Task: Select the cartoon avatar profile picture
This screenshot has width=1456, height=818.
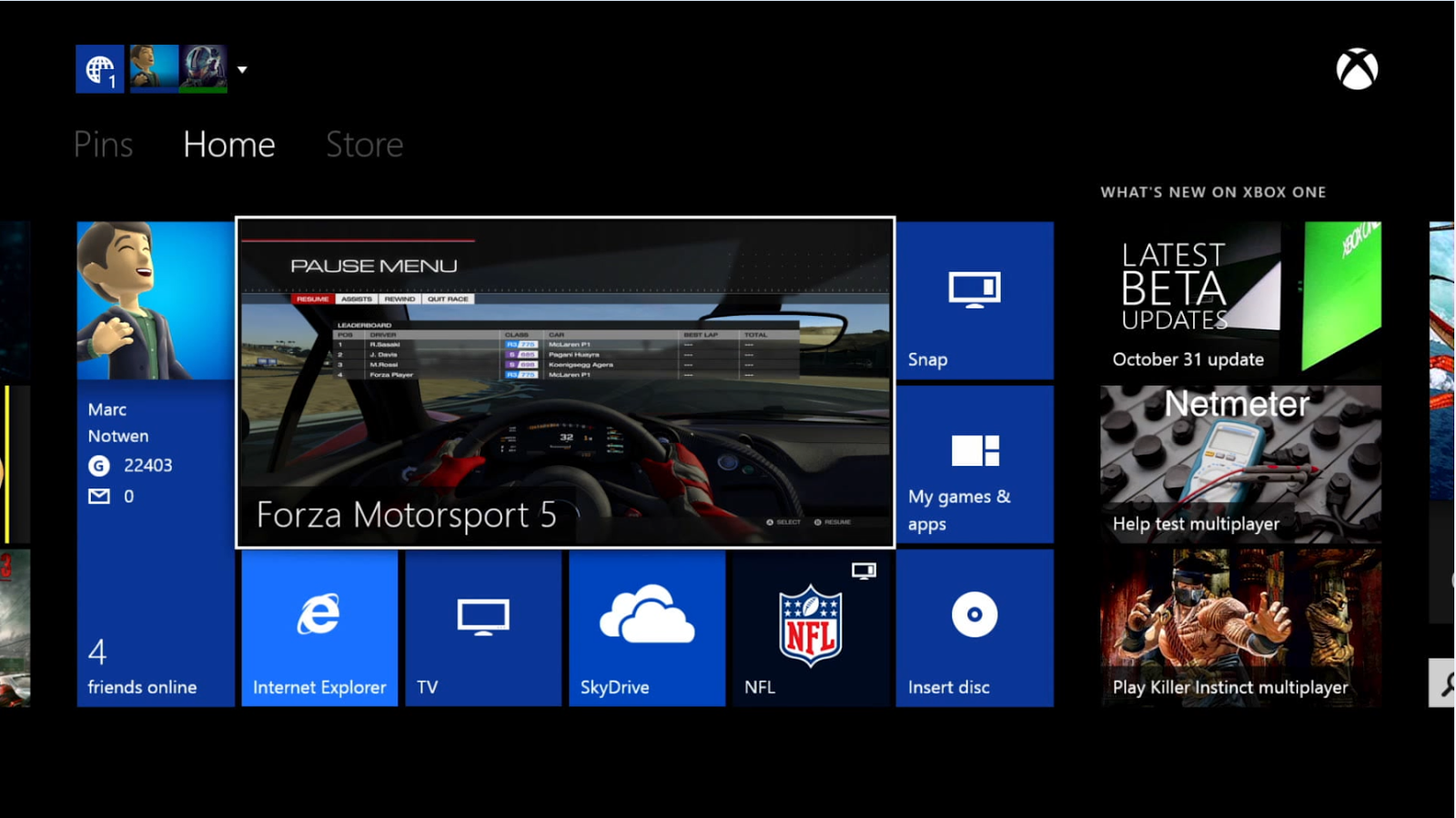Action: (154, 68)
